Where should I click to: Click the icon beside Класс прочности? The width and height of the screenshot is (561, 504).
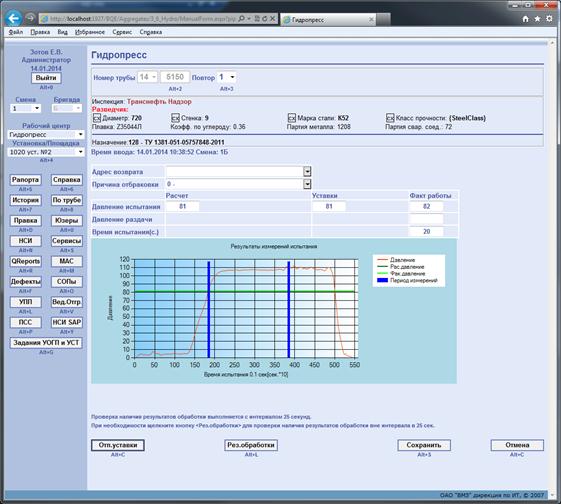(x=390, y=118)
